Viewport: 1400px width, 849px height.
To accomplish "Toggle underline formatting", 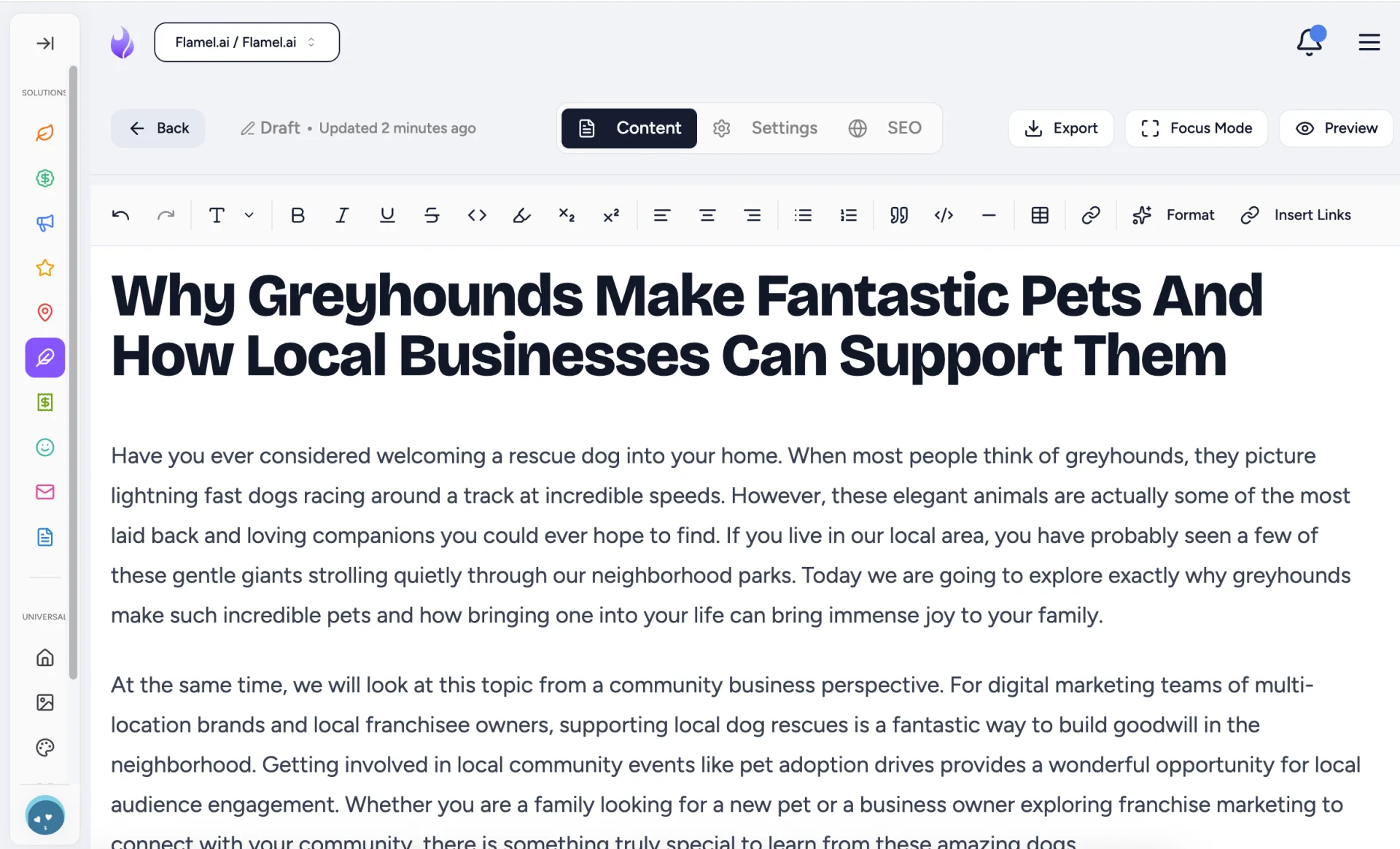I will (387, 215).
